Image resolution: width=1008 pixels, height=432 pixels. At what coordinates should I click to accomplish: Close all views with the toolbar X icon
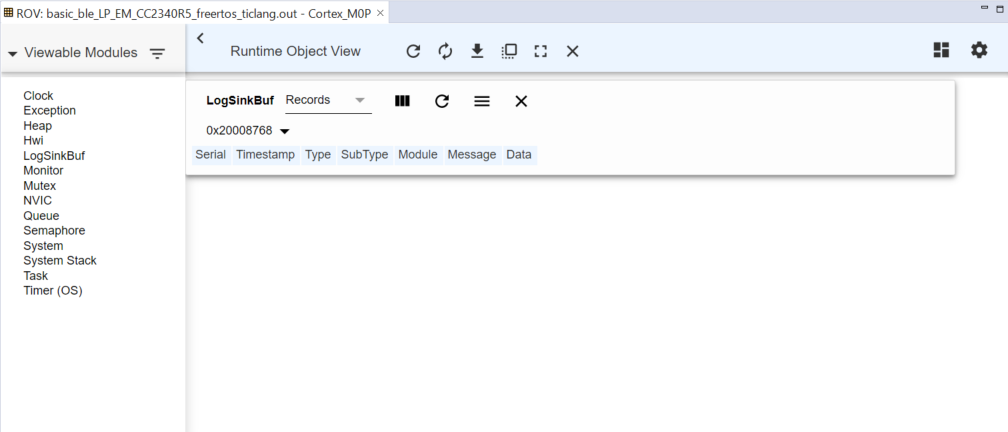point(573,51)
